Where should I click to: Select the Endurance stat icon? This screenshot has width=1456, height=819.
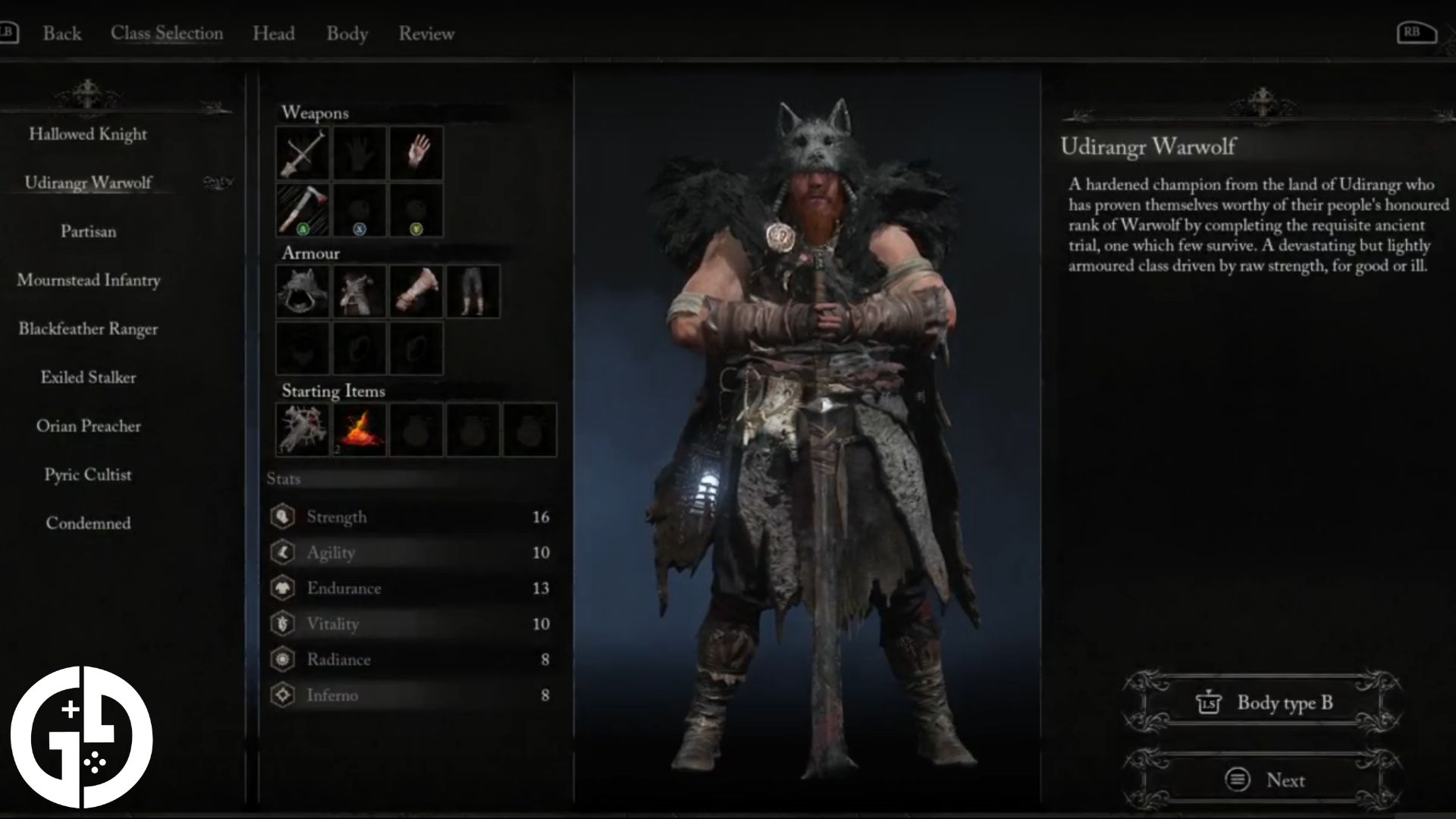coord(283,587)
